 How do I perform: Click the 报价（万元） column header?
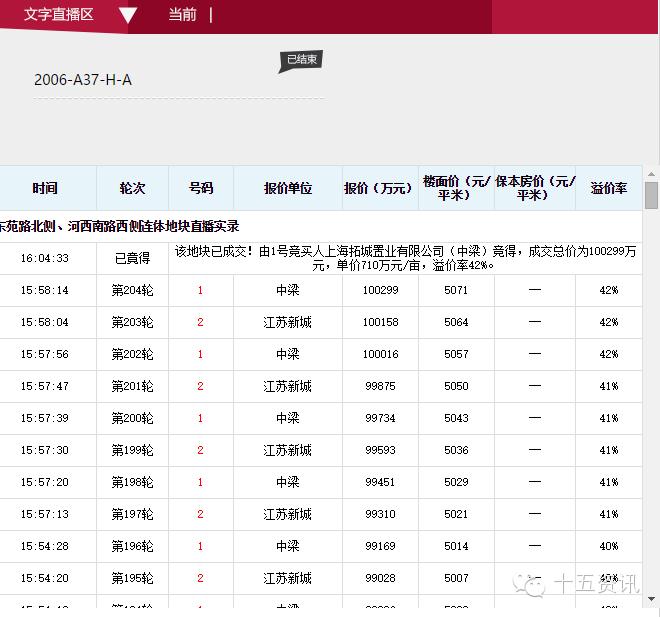380,188
